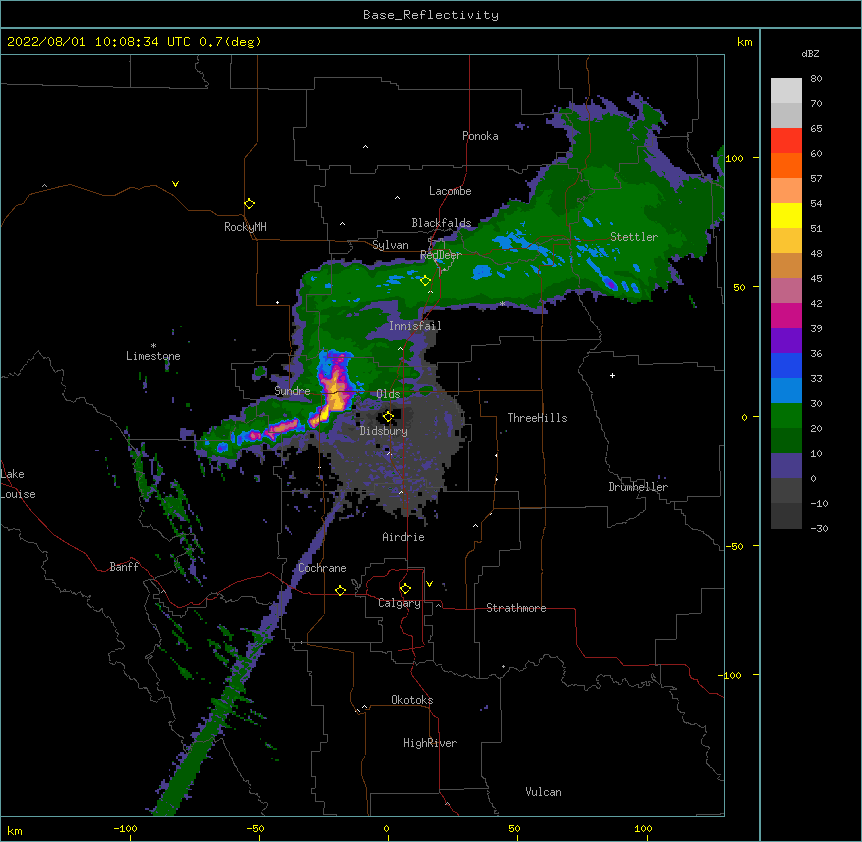Click the HighRiver town label
862x842 pixels.
430,743
